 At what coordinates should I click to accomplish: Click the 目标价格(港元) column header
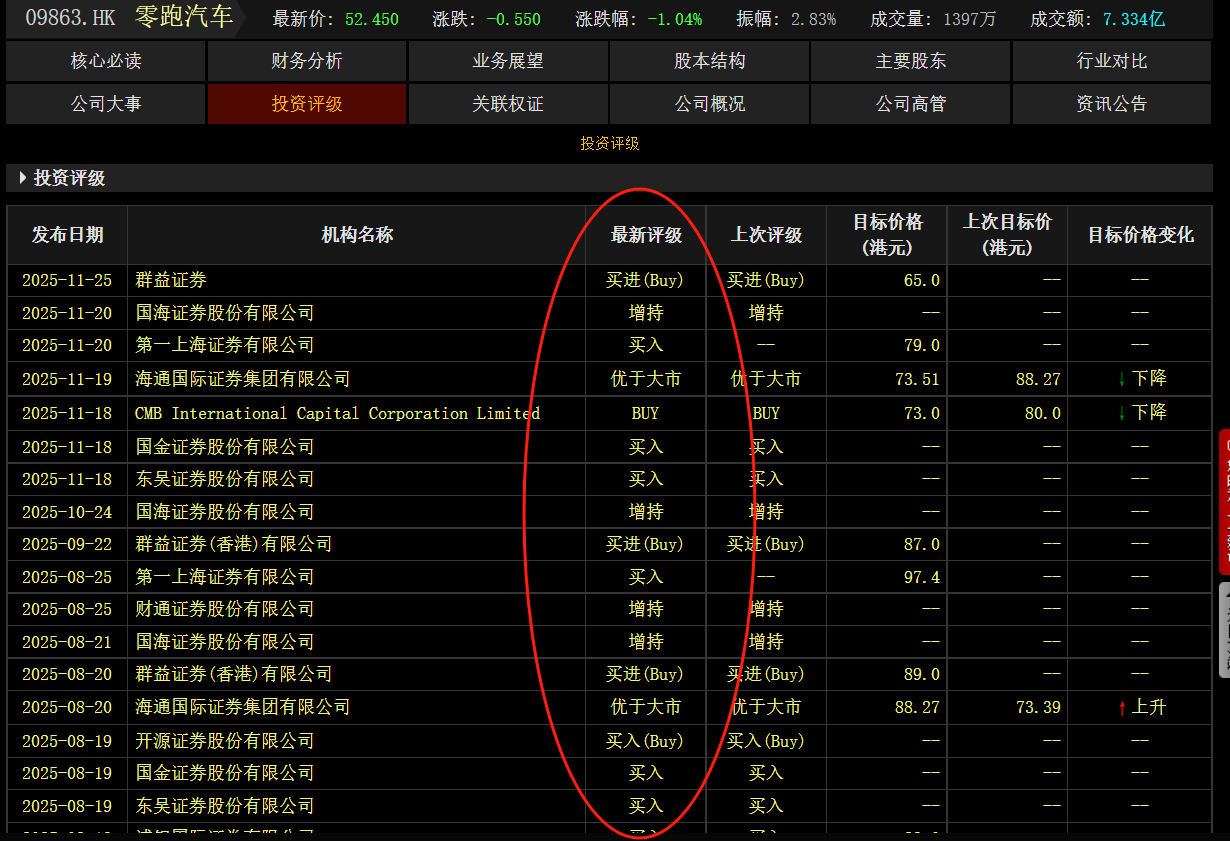pyautogui.click(x=887, y=235)
